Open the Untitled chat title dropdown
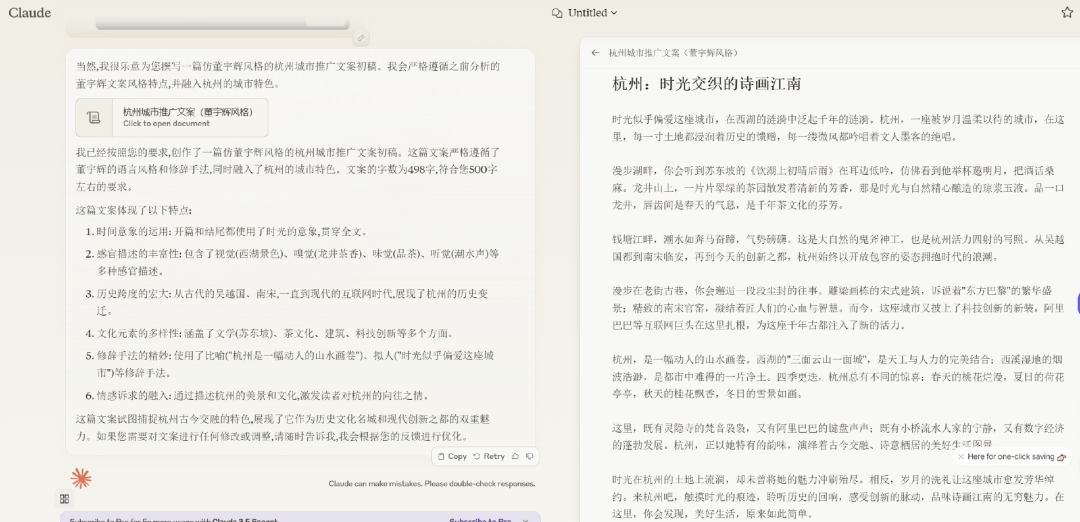The image size is (1080, 522). click(x=592, y=12)
